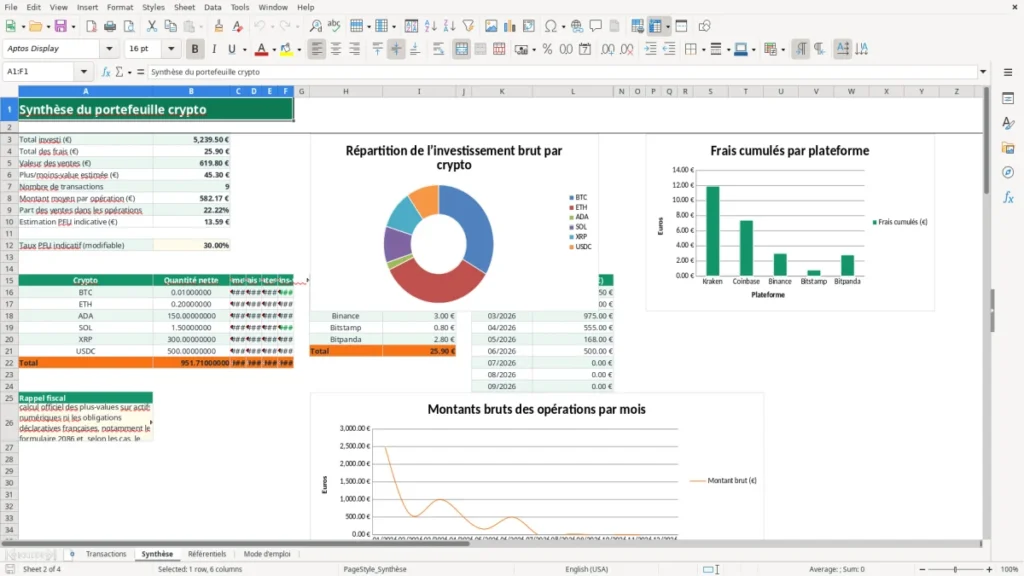Toggle bold formatting
Viewport: 1024px width, 576px height.
click(x=195, y=49)
